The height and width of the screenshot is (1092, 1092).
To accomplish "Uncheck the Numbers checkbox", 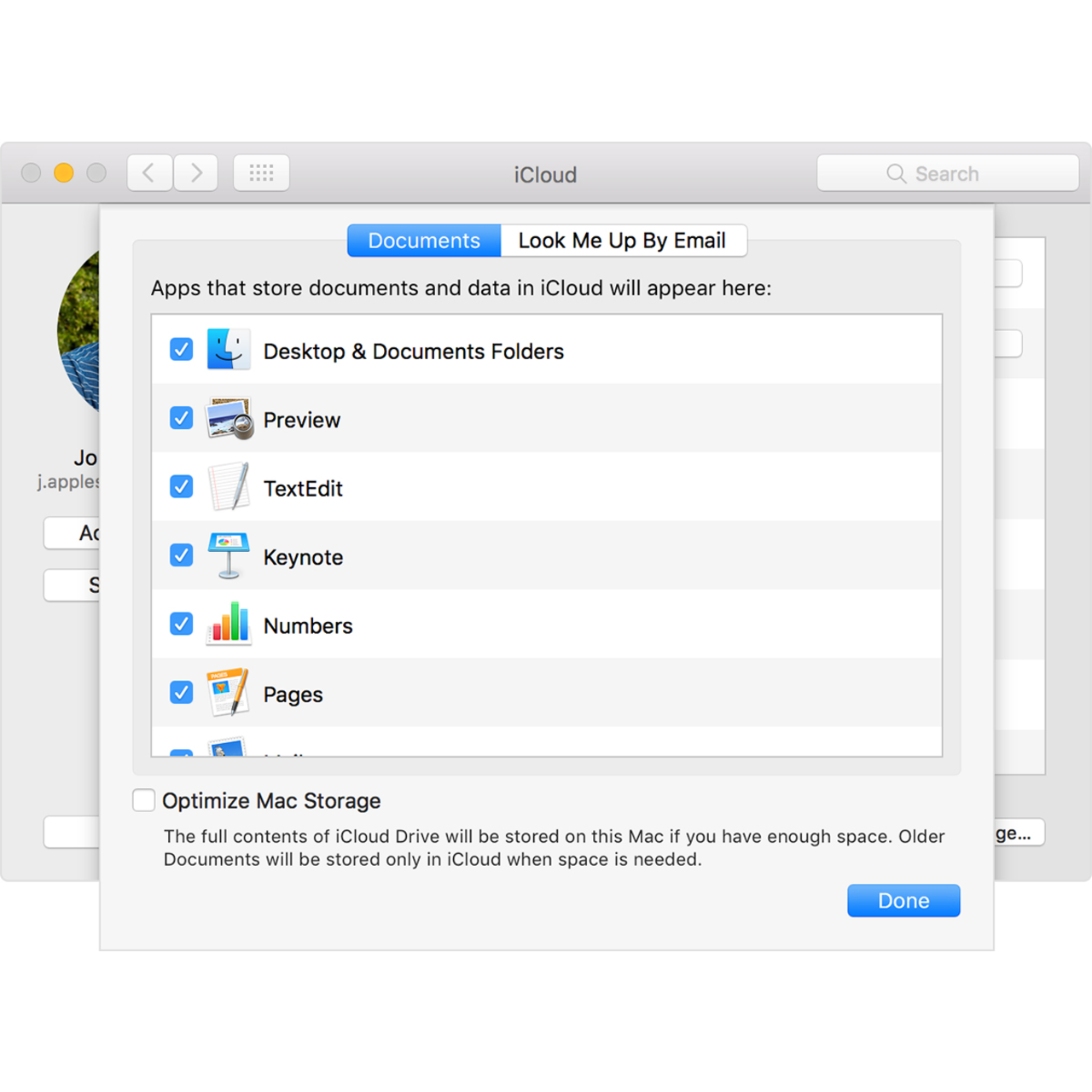I will coord(181,624).
